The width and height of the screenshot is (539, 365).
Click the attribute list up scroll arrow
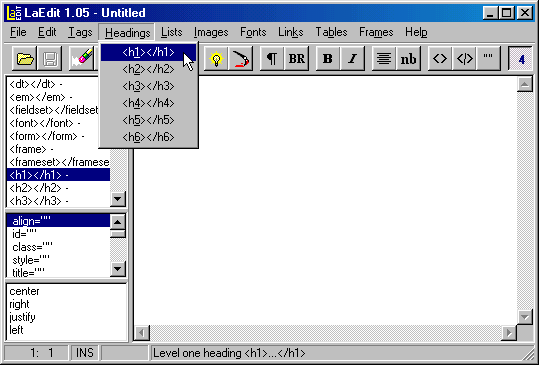118,222
